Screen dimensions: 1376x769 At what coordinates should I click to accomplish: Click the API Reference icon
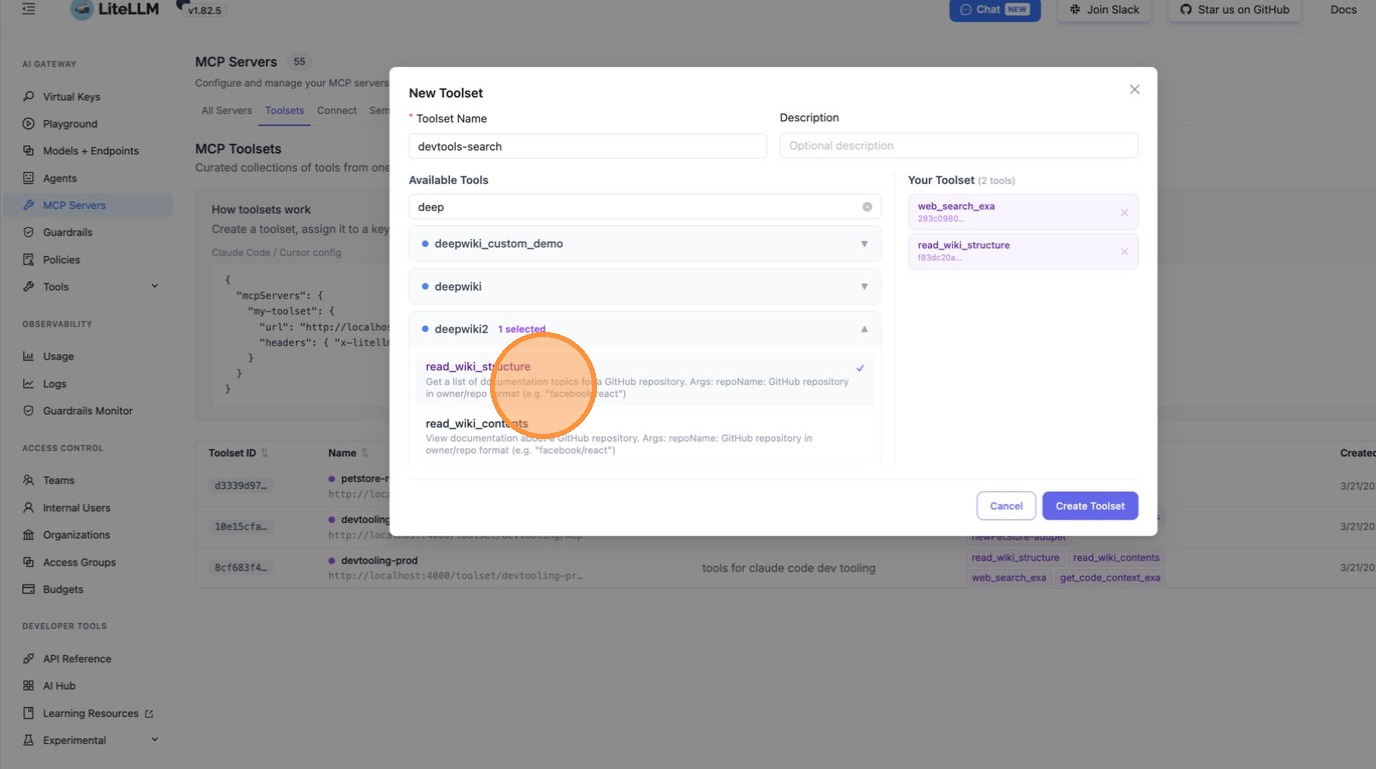pyautogui.click(x=28, y=659)
